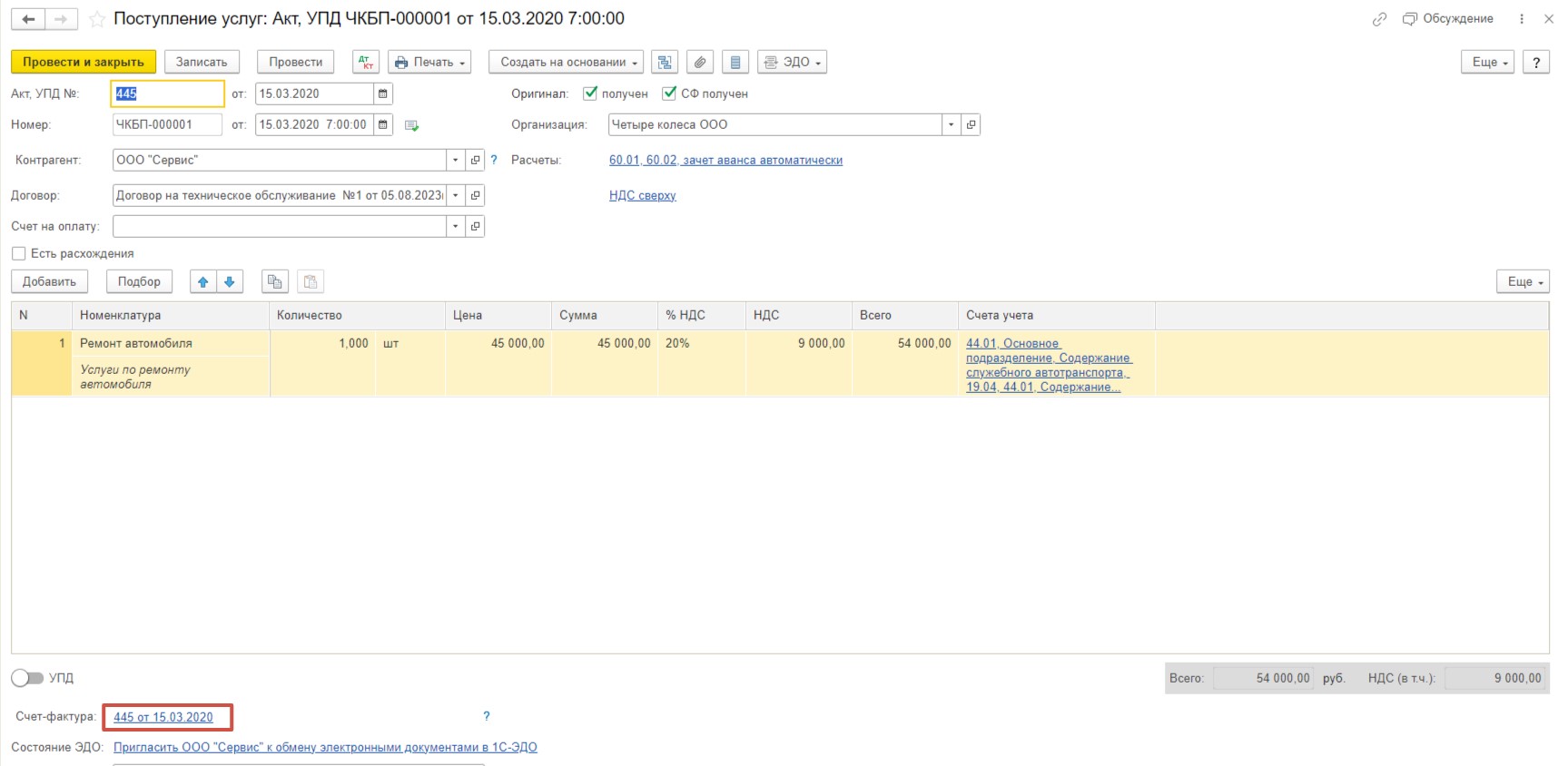Click Подбор button
Screen dimensions: 1568x766
139,281
